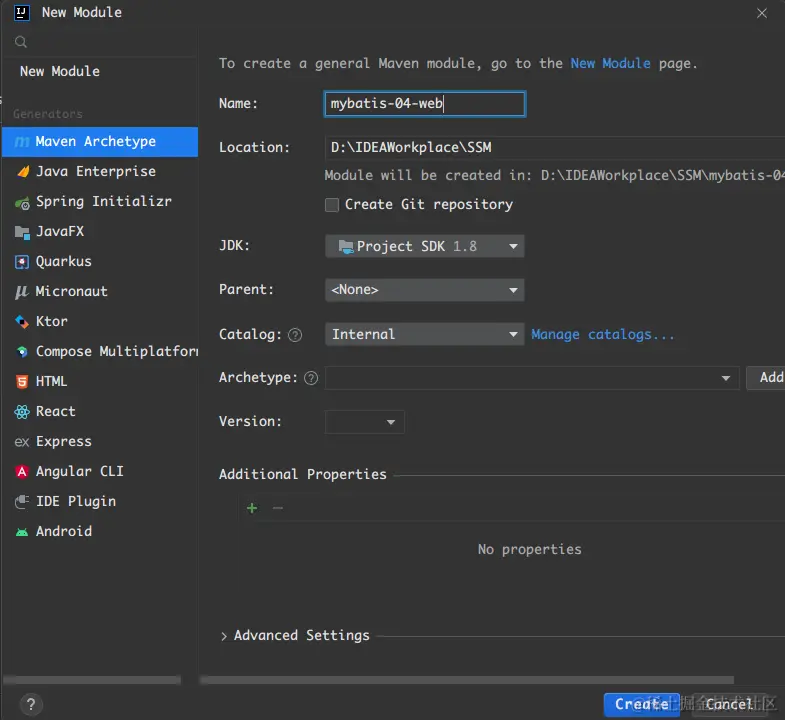
Task: Open the Archetype help question icon
Action: (x=311, y=378)
